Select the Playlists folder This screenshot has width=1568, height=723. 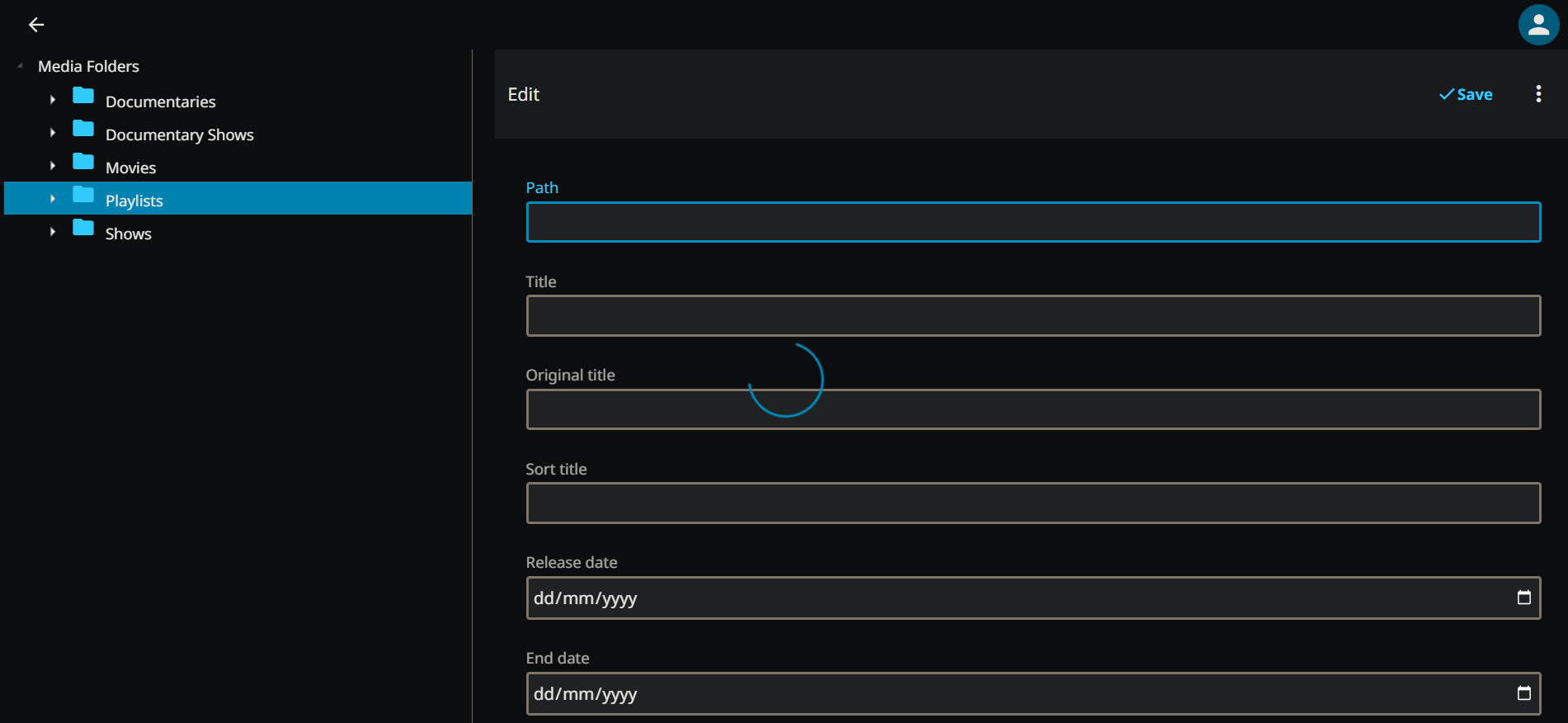(134, 201)
